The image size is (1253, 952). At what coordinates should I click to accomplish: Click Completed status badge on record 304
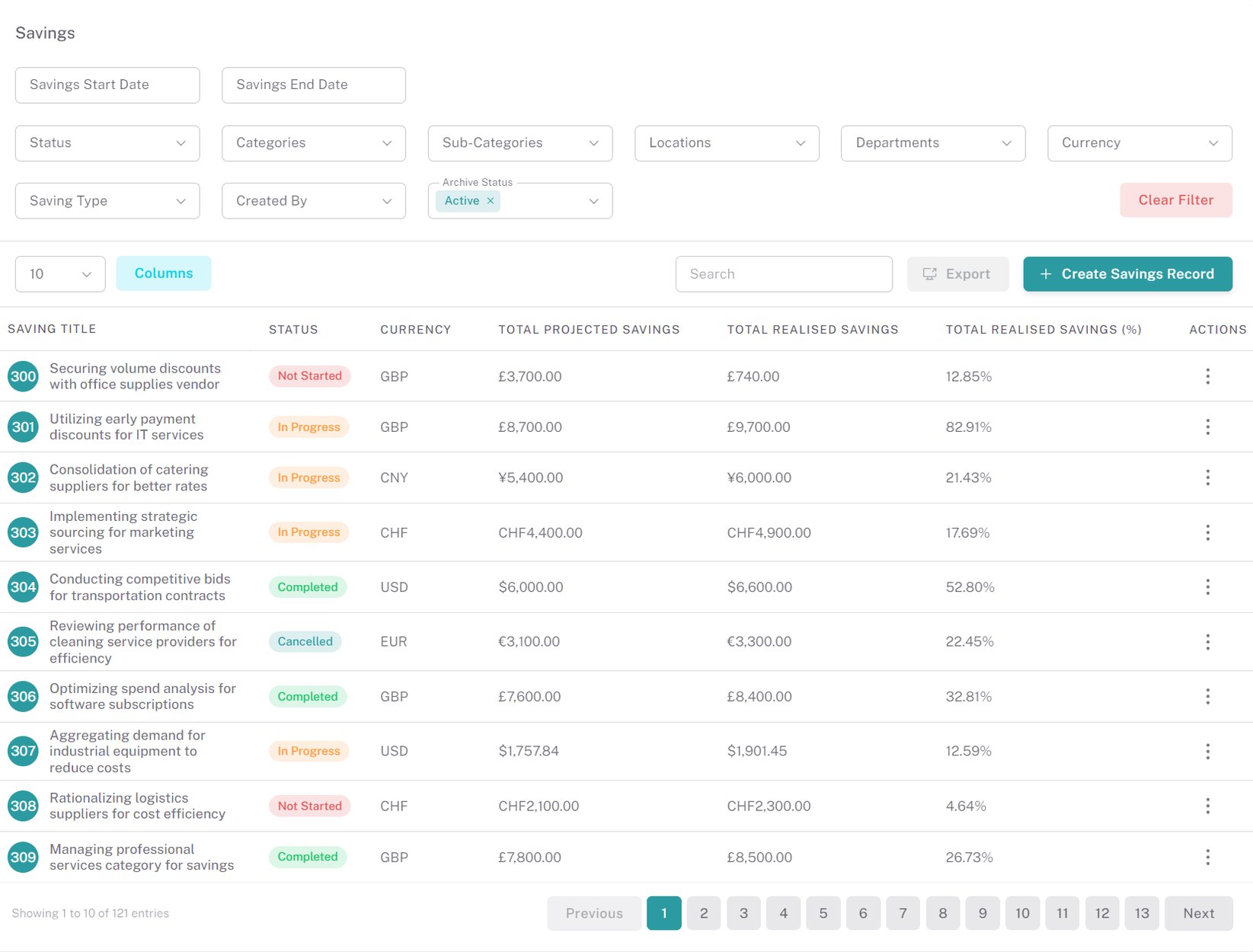308,587
